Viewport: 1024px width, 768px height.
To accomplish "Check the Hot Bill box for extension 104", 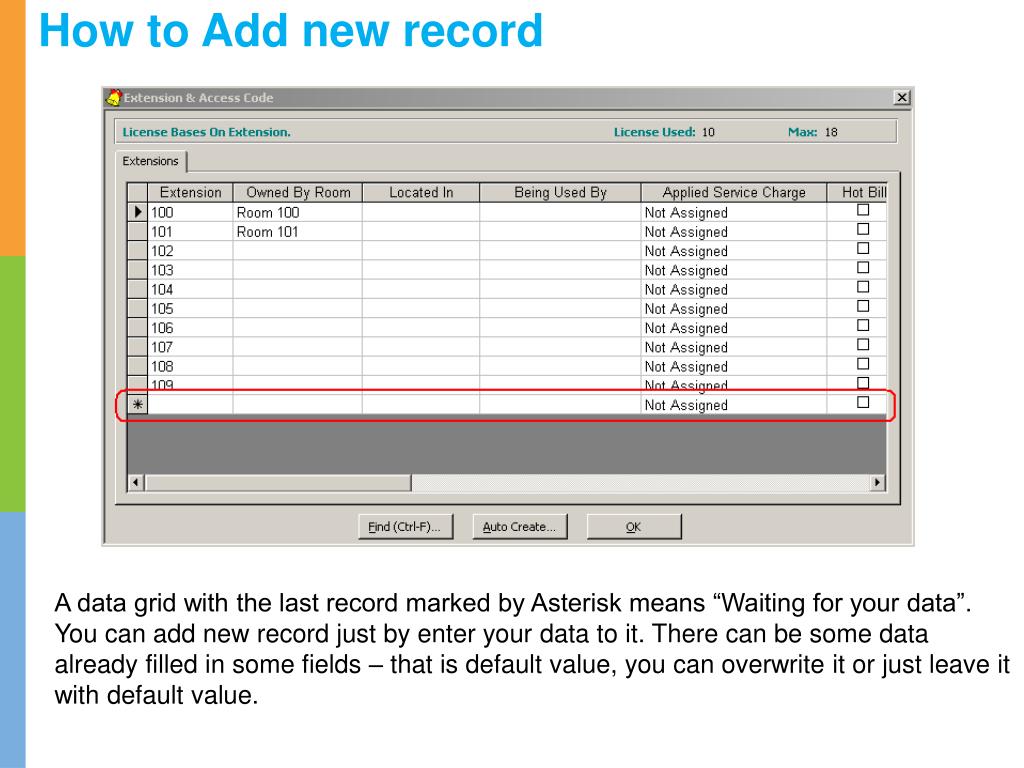I will pos(863,287).
